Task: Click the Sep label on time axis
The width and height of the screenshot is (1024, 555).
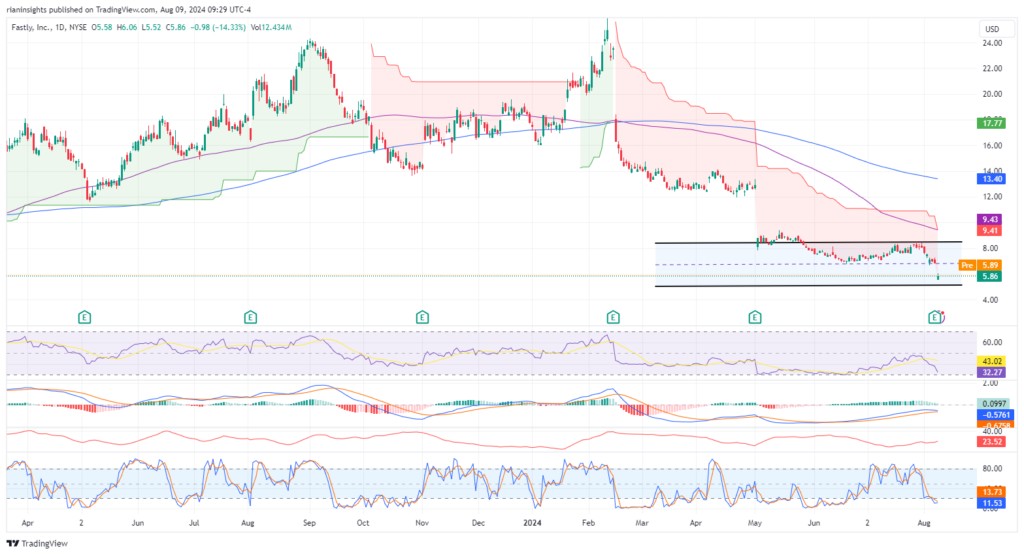Action: click(308, 522)
